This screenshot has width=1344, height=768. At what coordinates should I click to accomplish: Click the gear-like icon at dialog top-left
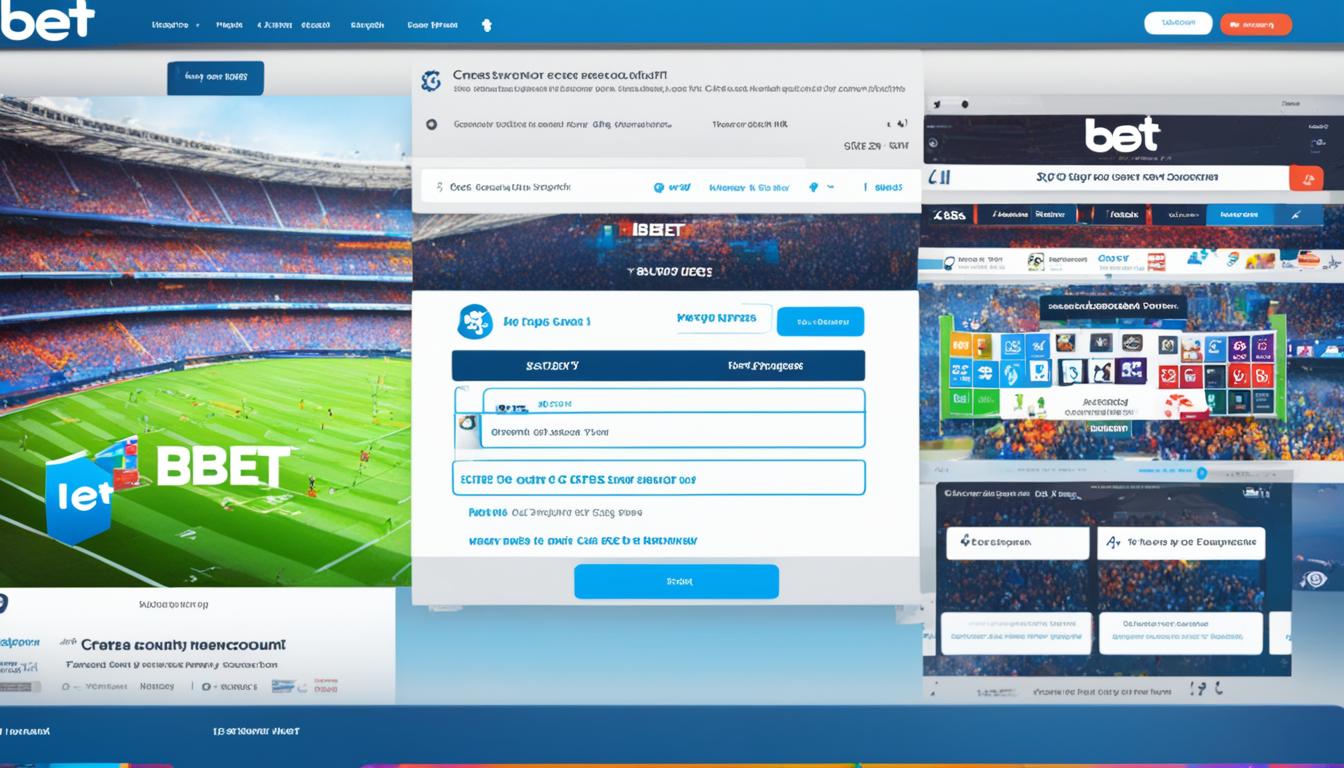431,81
